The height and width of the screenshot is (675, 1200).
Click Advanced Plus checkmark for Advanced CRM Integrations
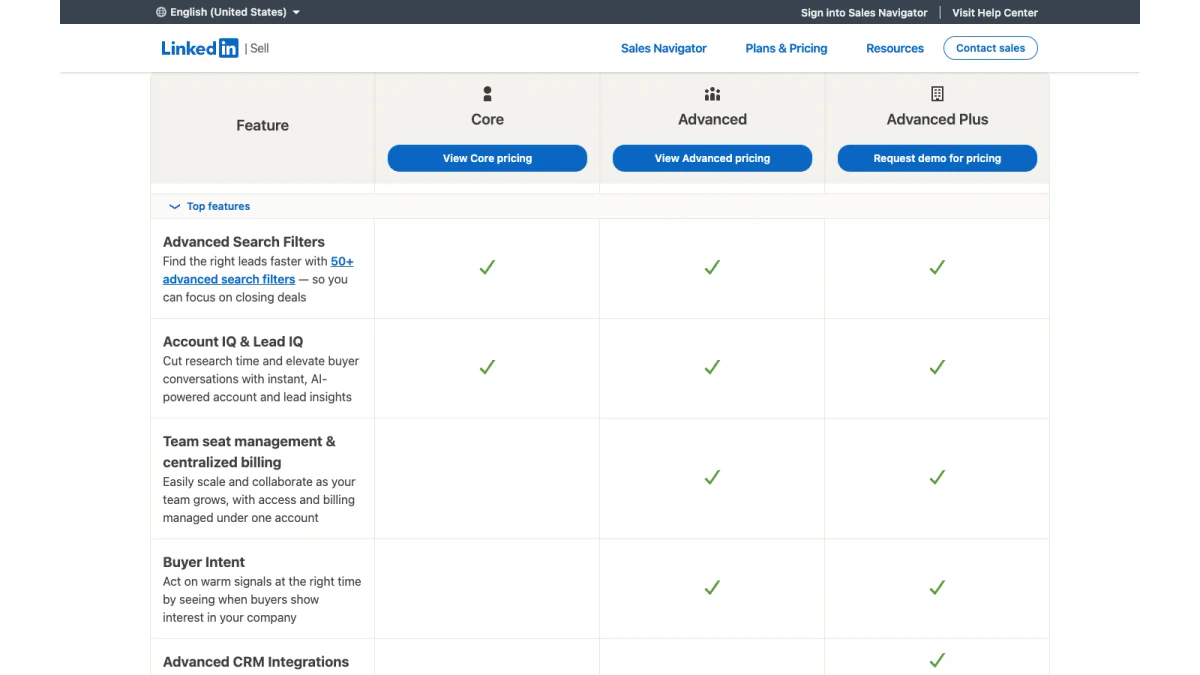[937, 660]
